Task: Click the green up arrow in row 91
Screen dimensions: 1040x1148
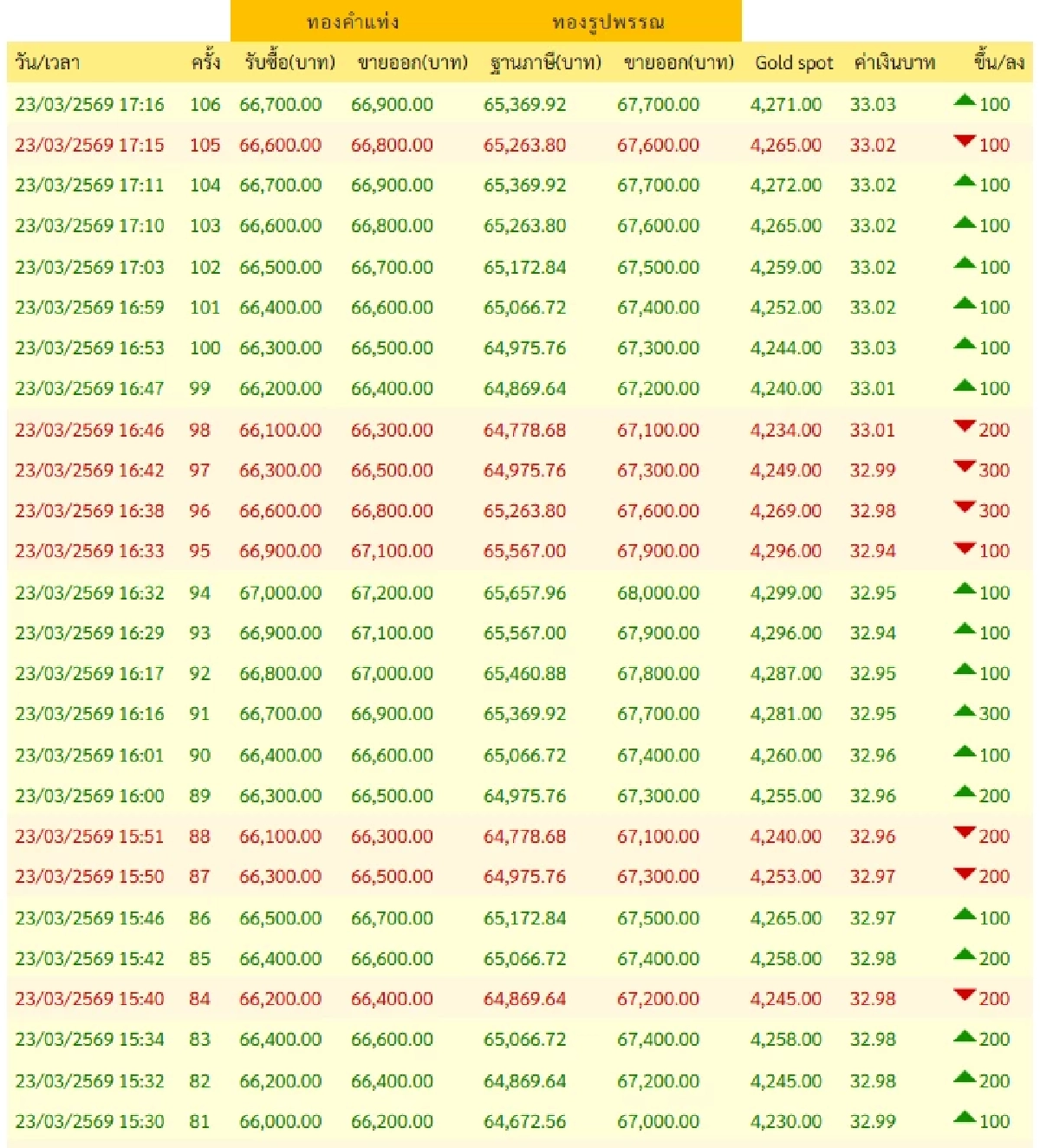Action: 964,711
